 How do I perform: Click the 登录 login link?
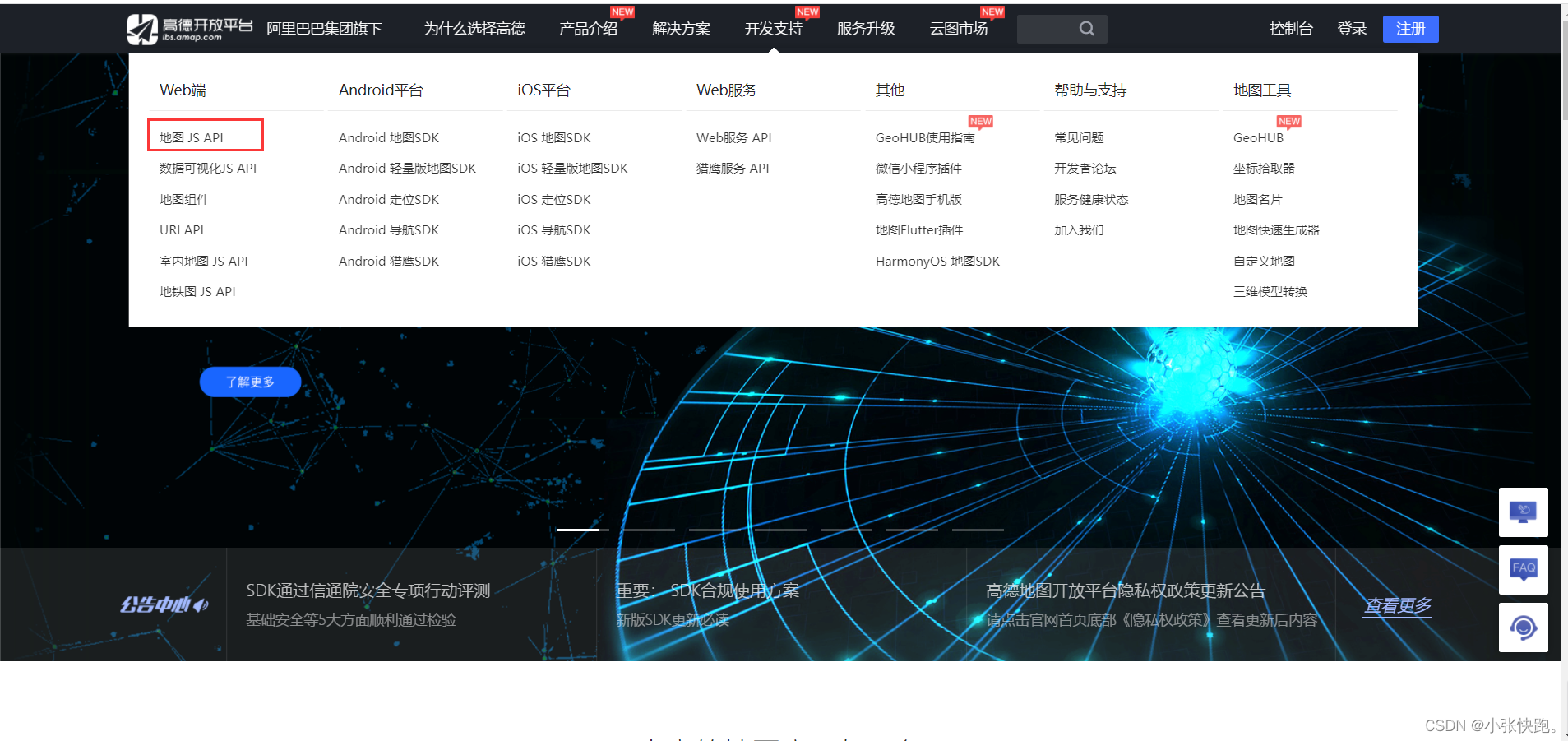tap(1352, 29)
